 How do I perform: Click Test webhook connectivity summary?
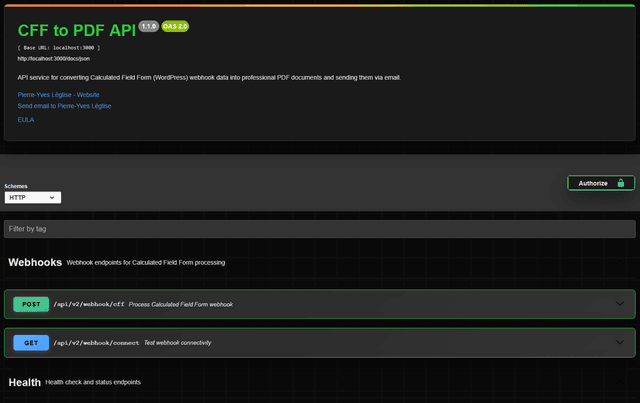pyautogui.click(x=178, y=343)
